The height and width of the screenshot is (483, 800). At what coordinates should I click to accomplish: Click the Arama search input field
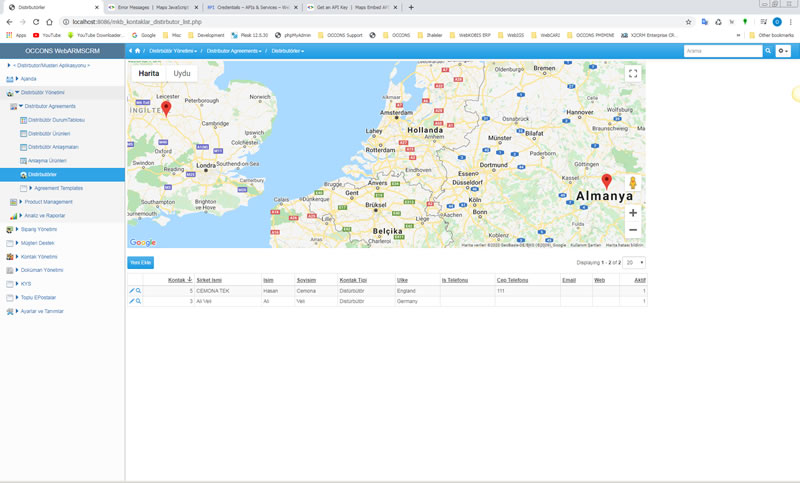(x=723, y=50)
